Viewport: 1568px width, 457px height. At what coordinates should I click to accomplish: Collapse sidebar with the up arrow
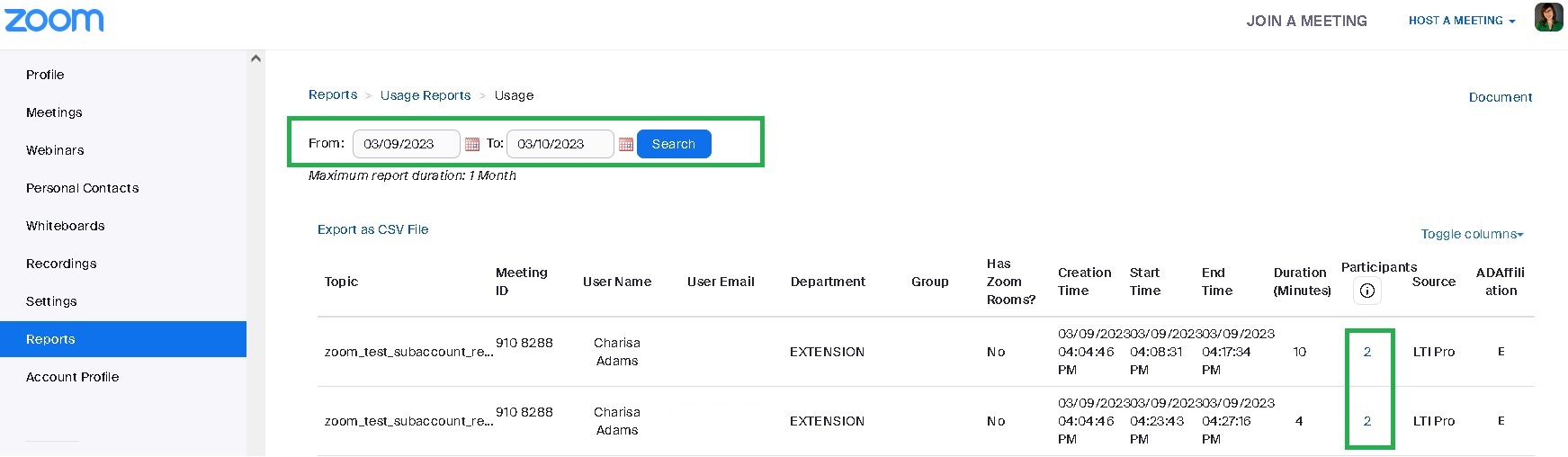click(255, 58)
